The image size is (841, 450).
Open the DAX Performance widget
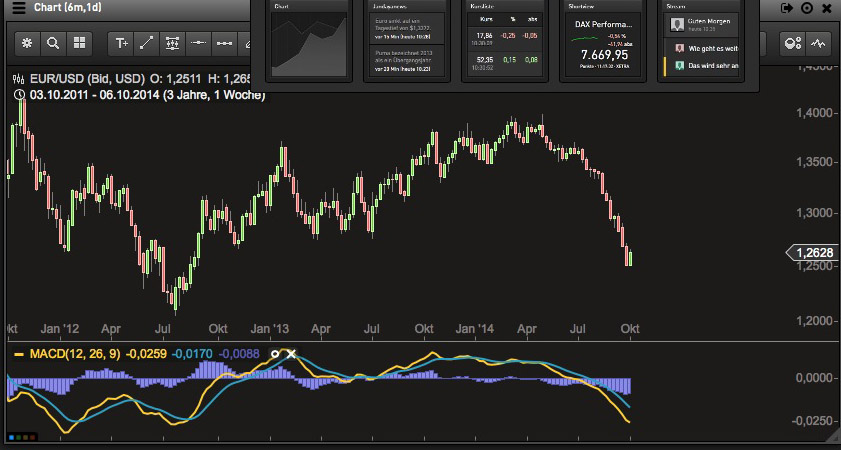603,40
